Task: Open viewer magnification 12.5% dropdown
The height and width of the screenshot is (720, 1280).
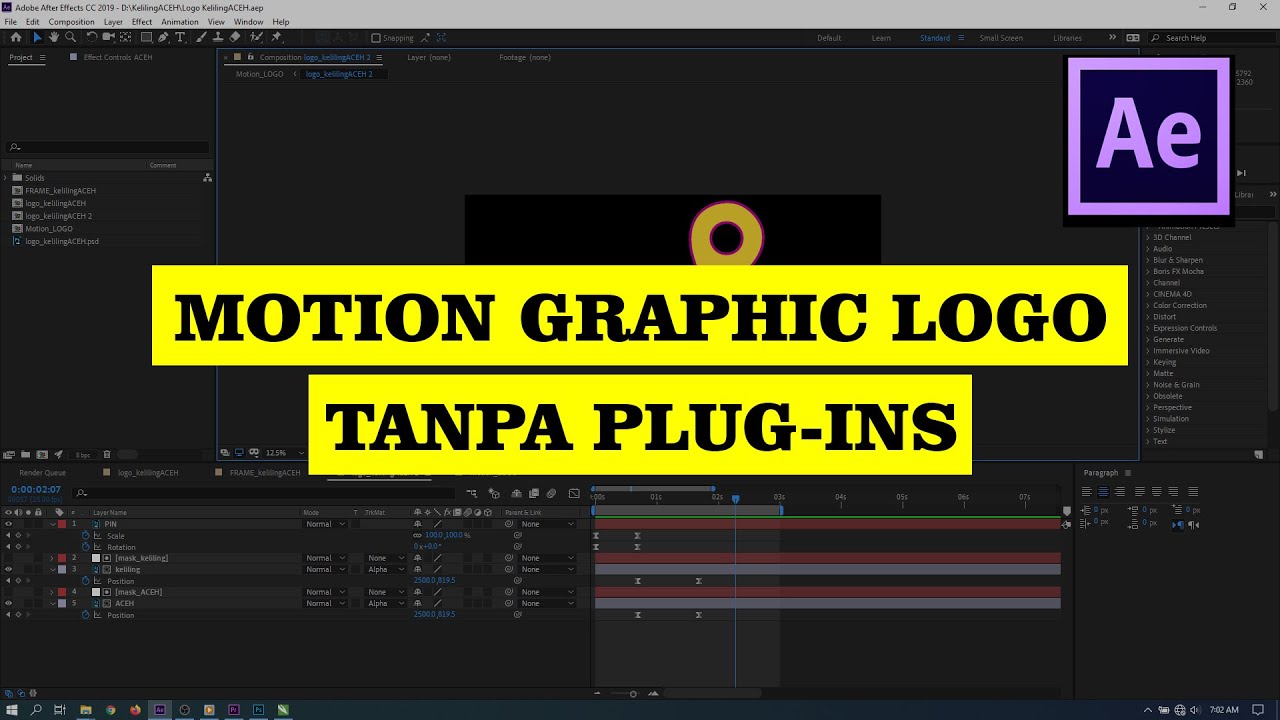Action: click(280, 453)
